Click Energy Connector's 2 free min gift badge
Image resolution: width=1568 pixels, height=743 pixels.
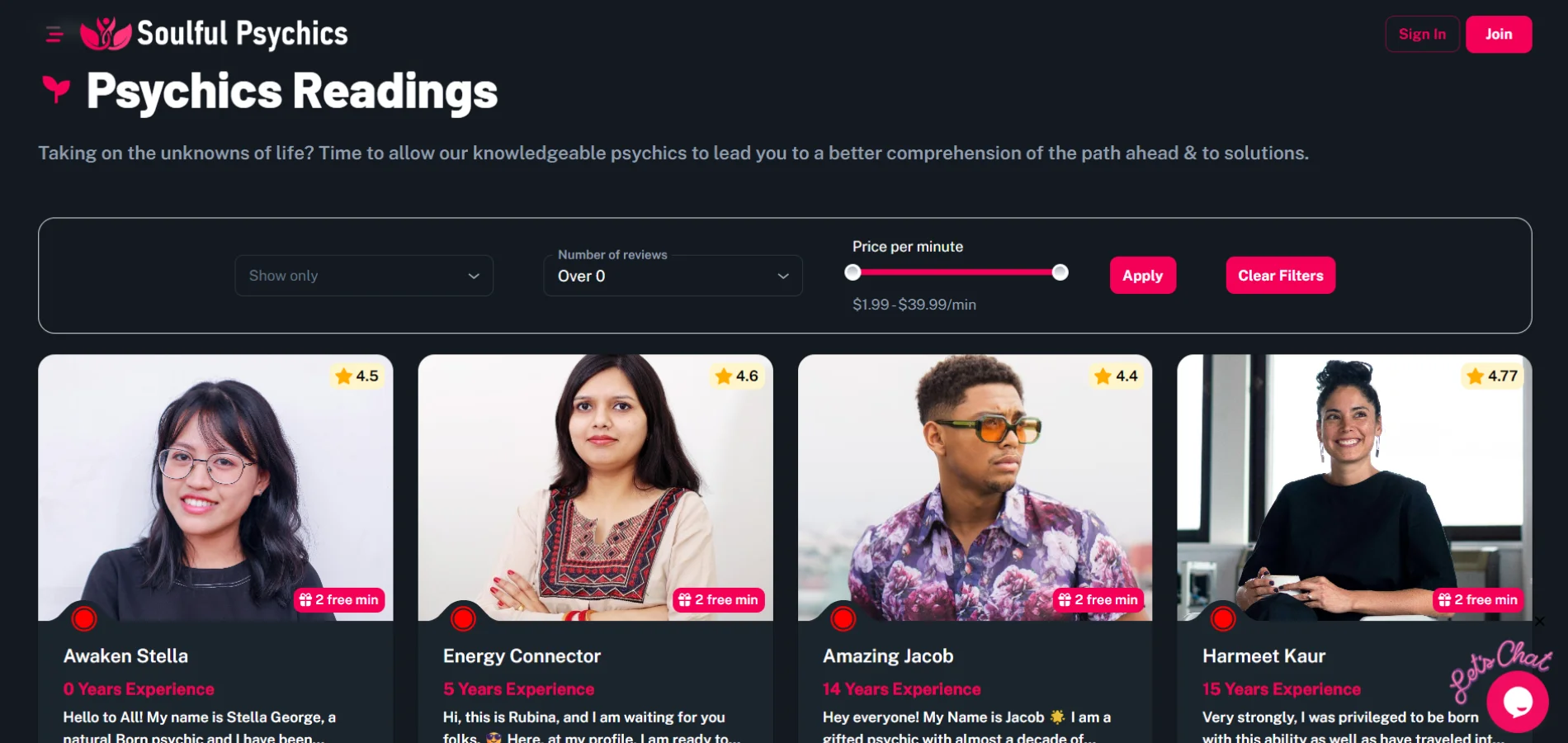[x=719, y=600]
